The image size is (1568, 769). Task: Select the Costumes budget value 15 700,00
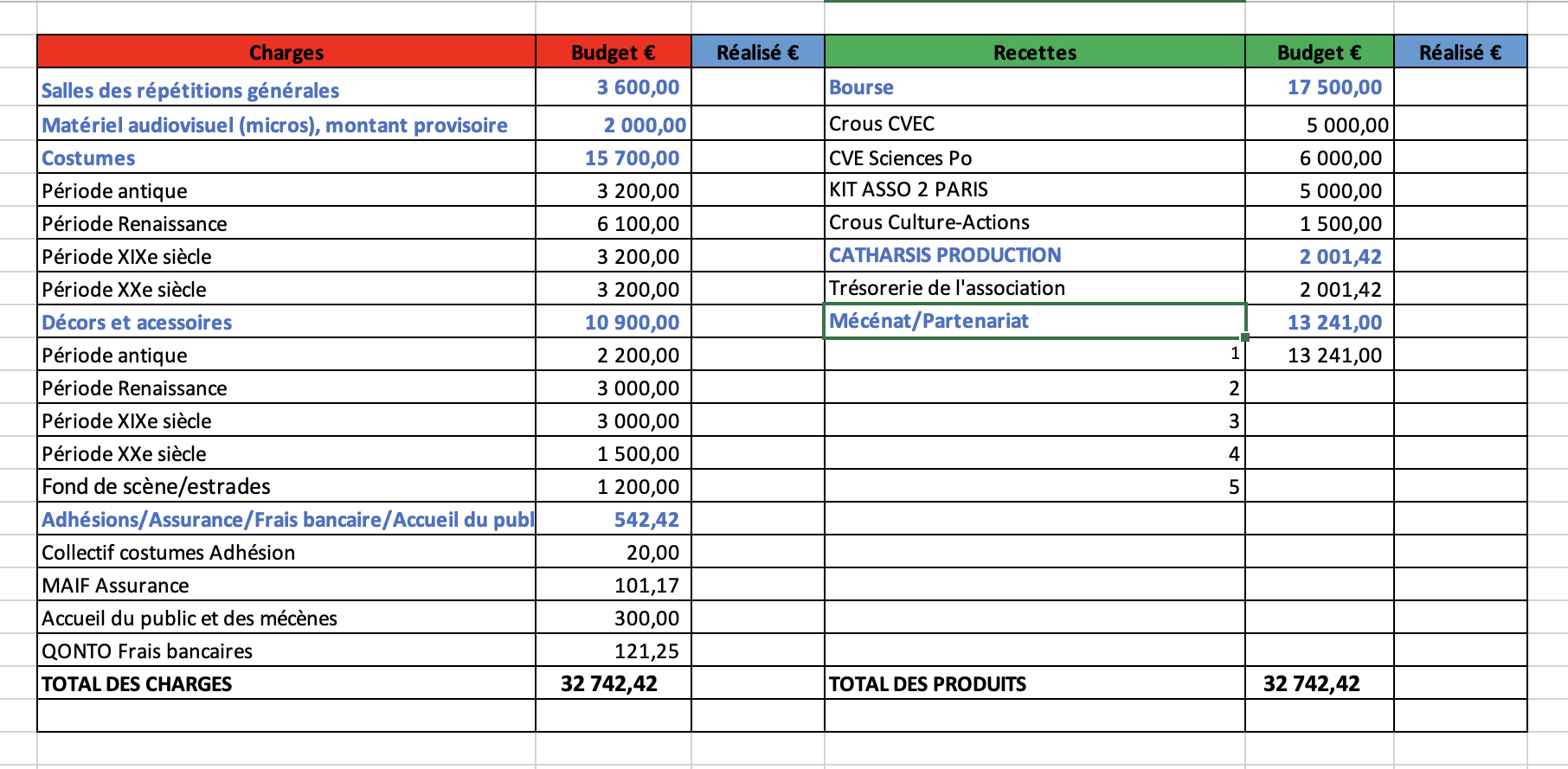632,158
